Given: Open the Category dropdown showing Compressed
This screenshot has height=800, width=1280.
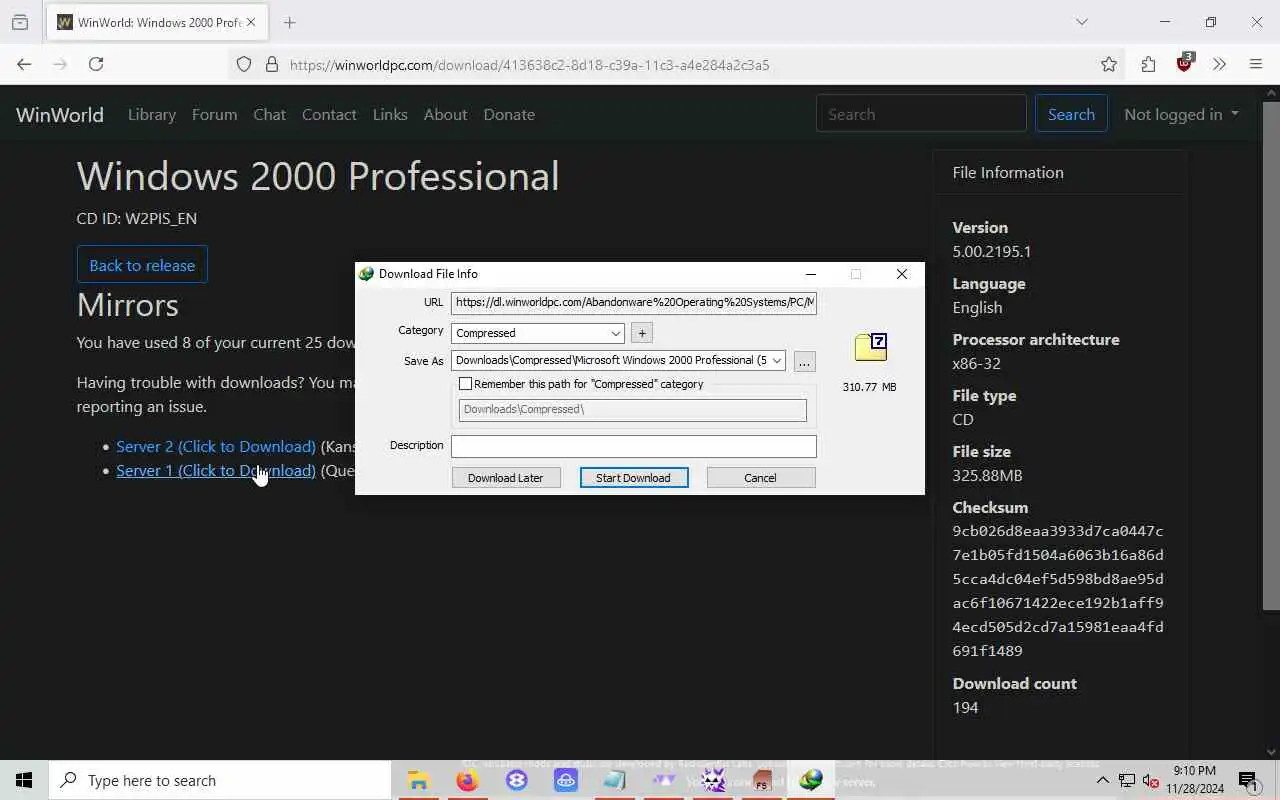Looking at the screenshot, I should (537, 333).
